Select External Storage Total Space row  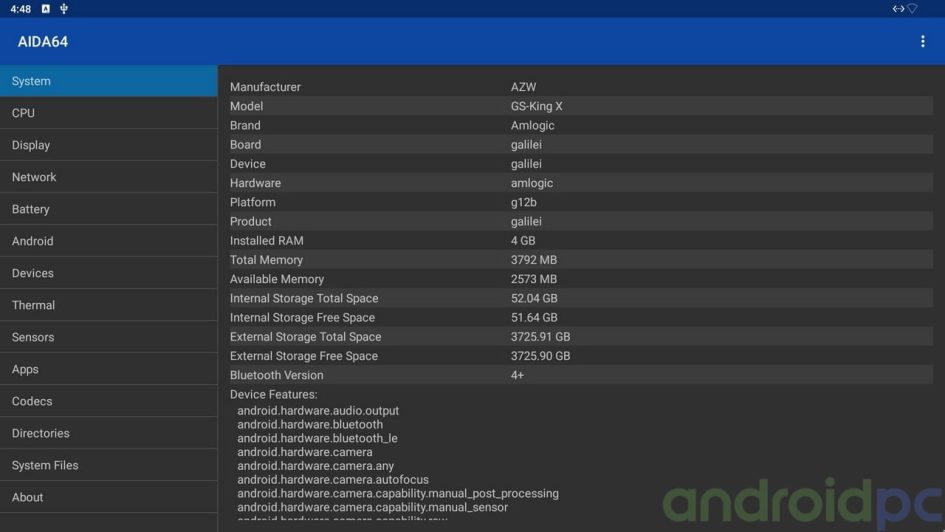(x=581, y=337)
